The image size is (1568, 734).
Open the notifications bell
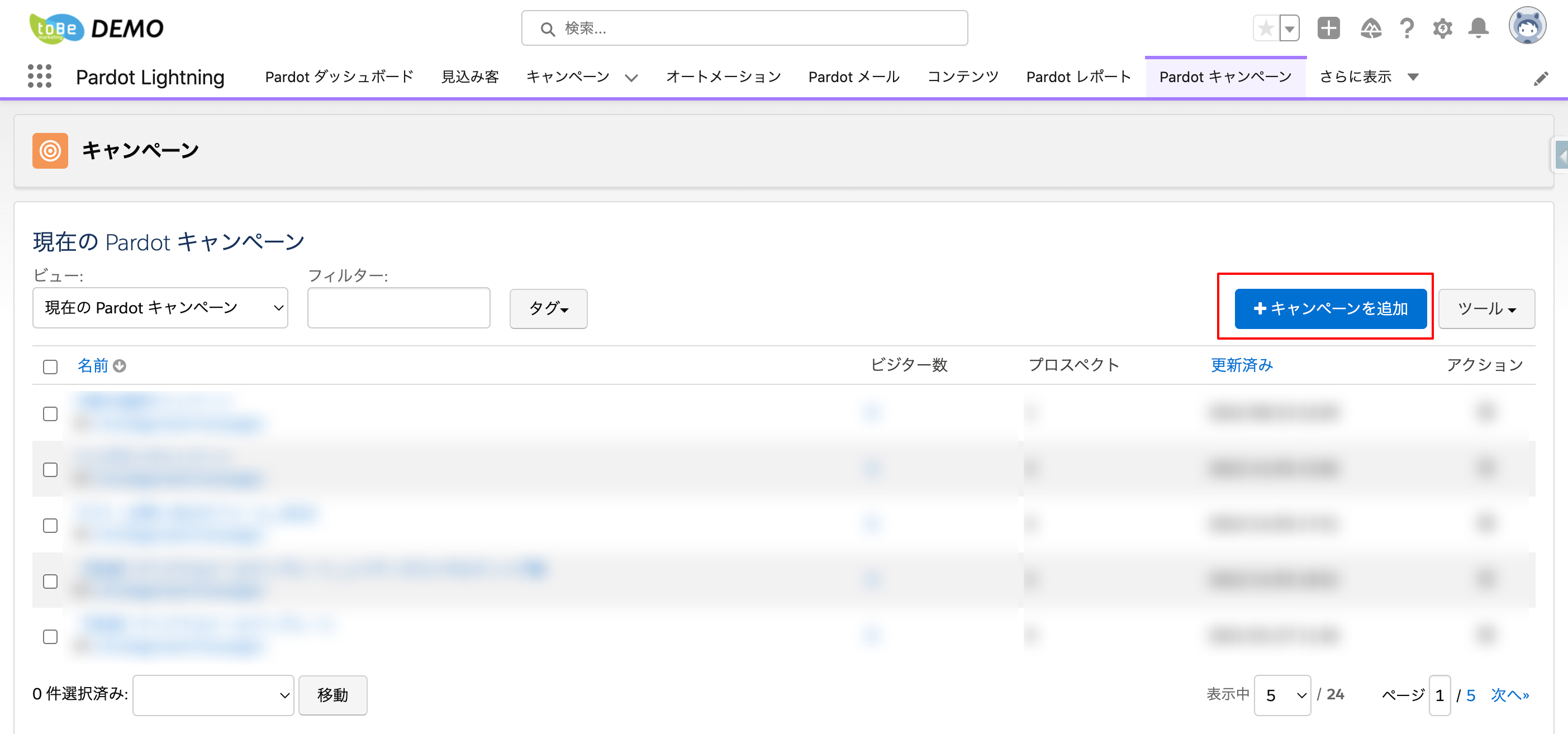pyautogui.click(x=1478, y=28)
